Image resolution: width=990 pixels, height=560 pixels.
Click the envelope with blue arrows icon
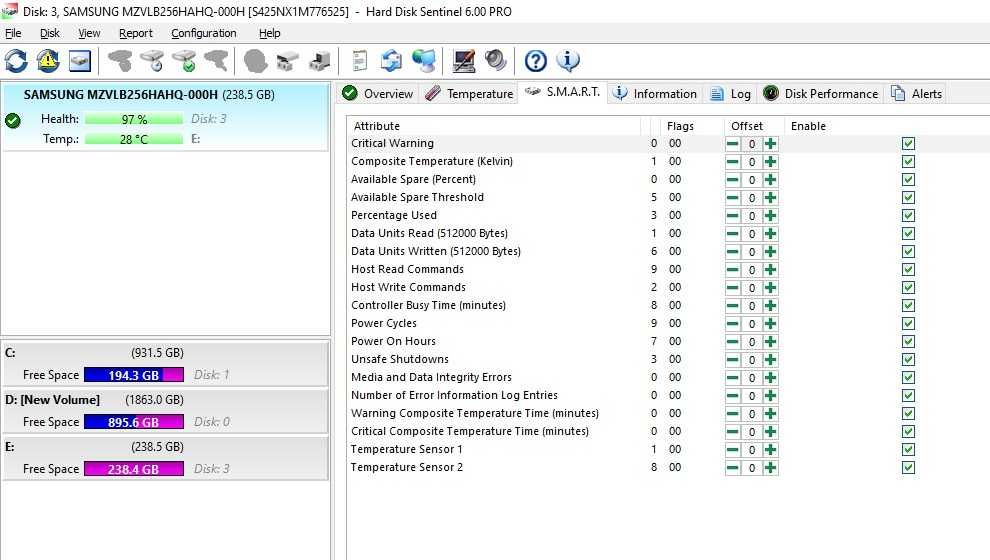(391, 61)
